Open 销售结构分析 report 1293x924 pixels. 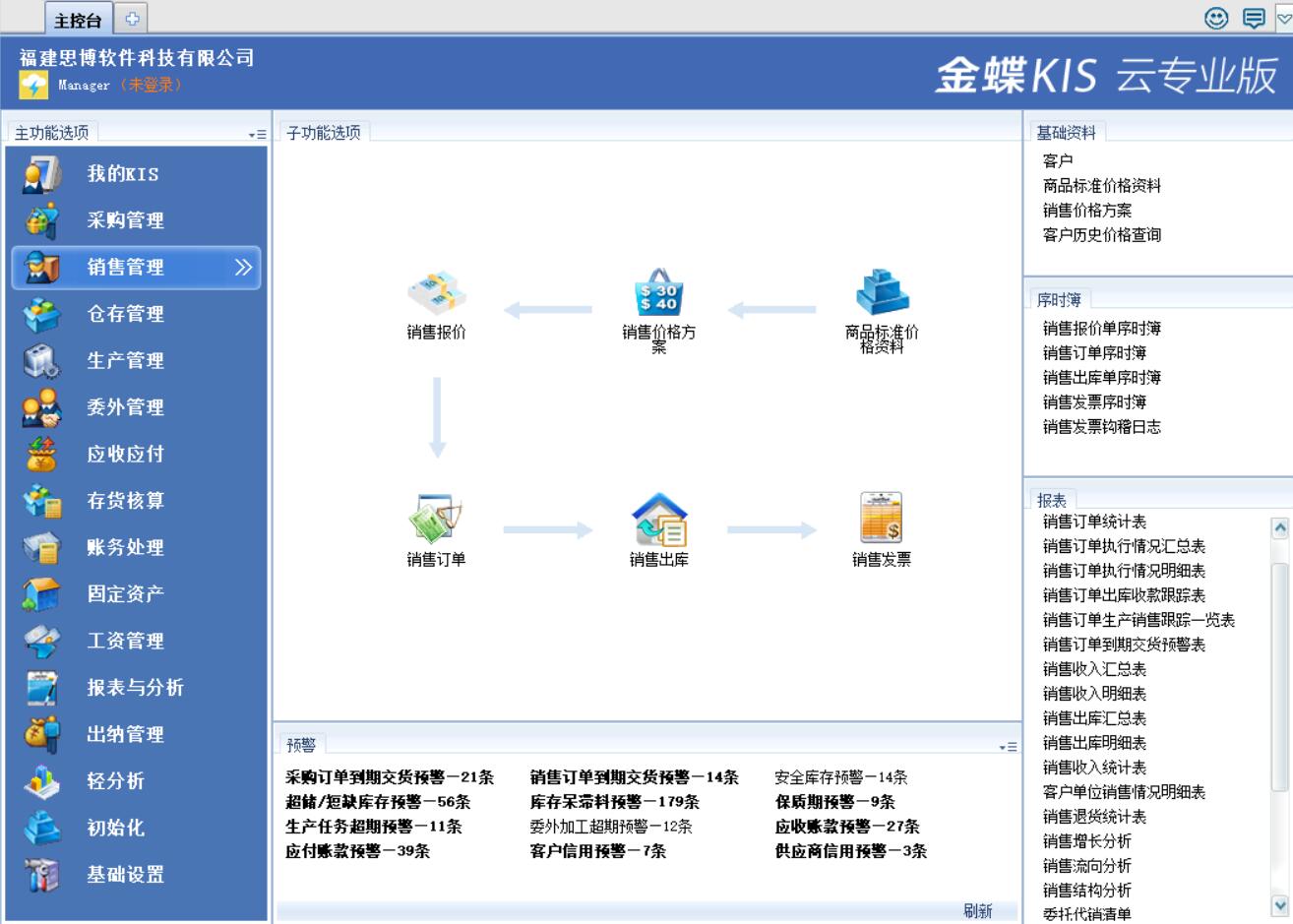(x=1087, y=891)
